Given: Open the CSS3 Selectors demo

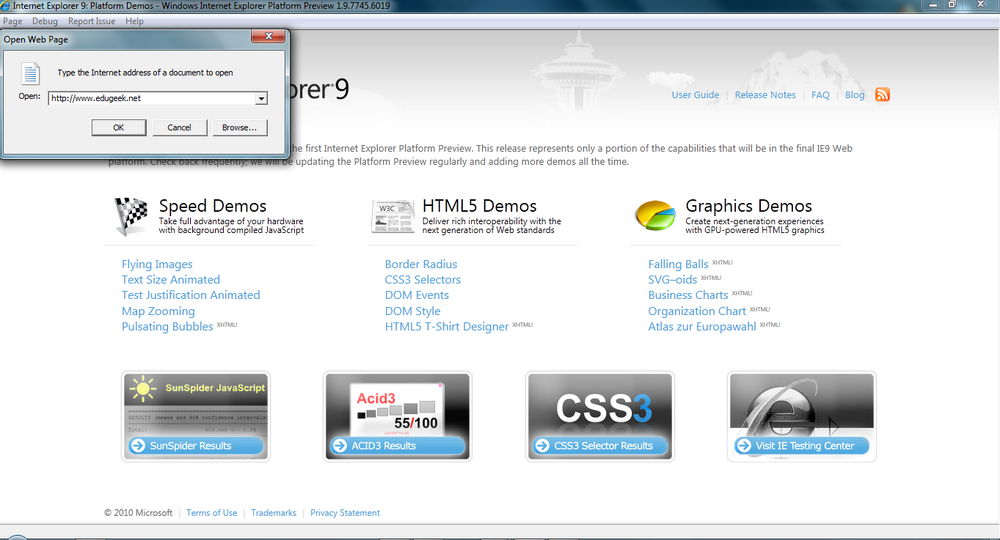Looking at the screenshot, I should pos(422,279).
